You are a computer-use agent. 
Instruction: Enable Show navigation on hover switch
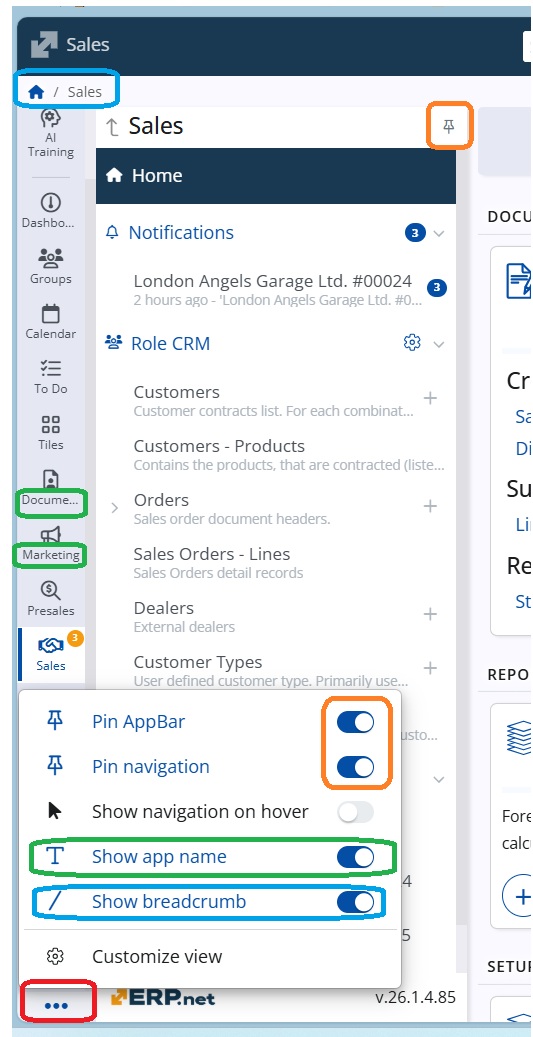(355, 812)
